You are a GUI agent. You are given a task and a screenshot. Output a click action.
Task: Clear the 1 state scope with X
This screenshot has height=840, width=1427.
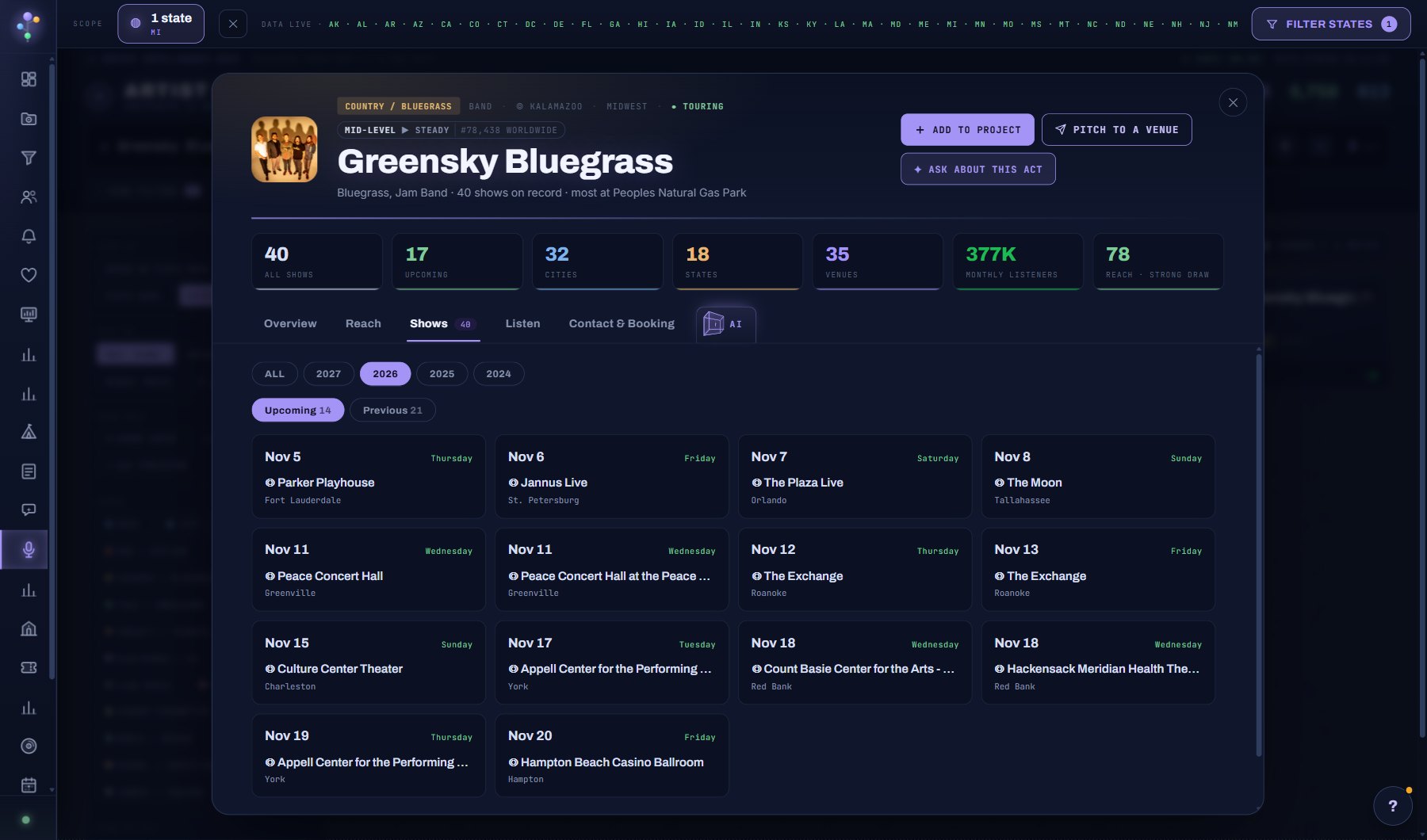click(x=232, y=24)
